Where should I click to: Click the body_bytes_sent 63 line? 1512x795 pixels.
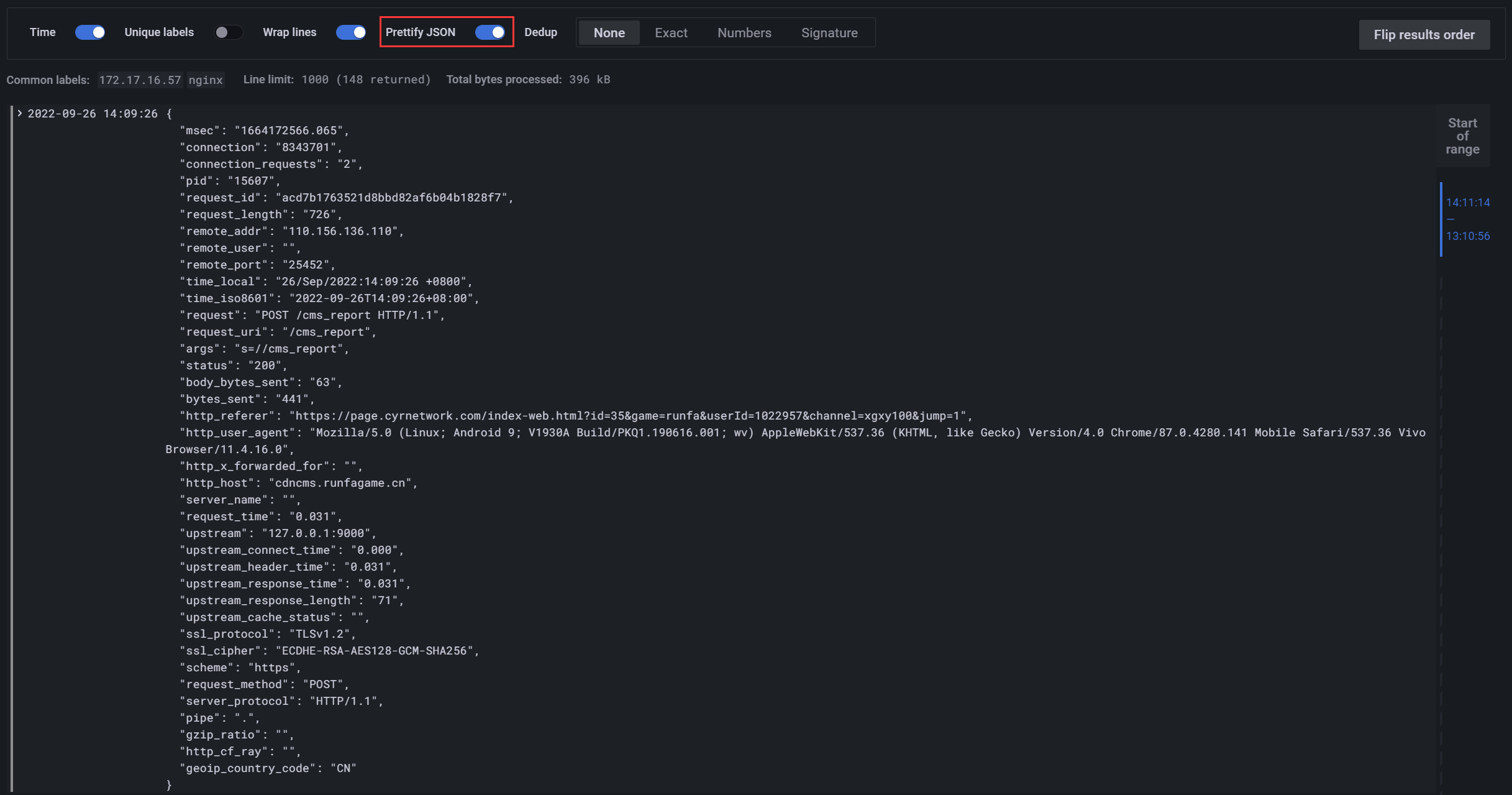[x=261, y=382]
